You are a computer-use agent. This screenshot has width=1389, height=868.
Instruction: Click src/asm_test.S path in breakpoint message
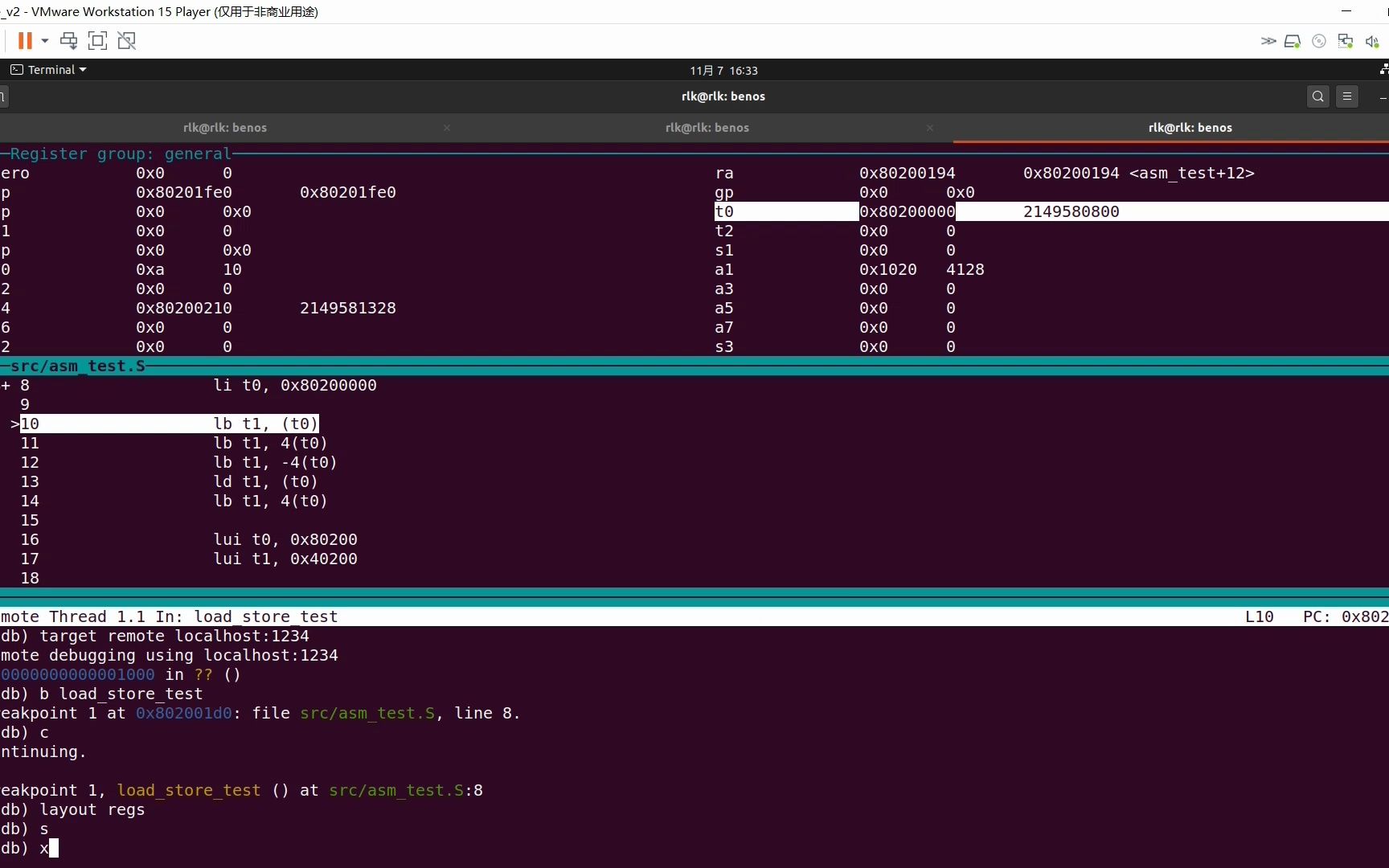point(367,713)
